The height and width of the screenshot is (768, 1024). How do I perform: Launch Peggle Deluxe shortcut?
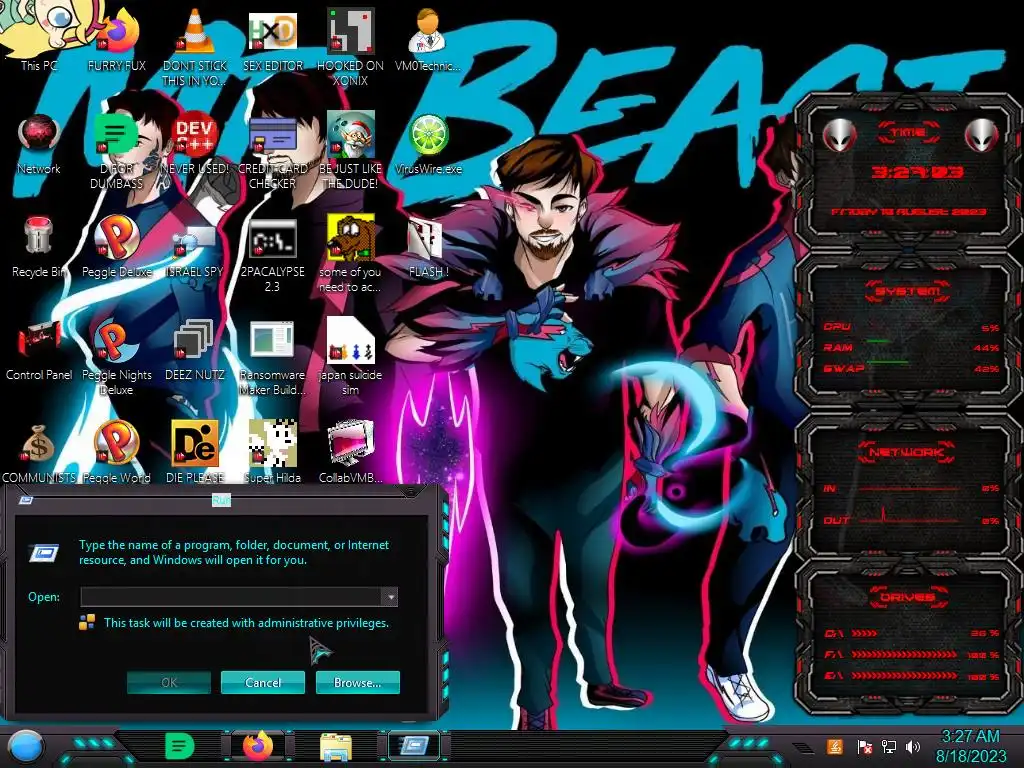(116, 246)
